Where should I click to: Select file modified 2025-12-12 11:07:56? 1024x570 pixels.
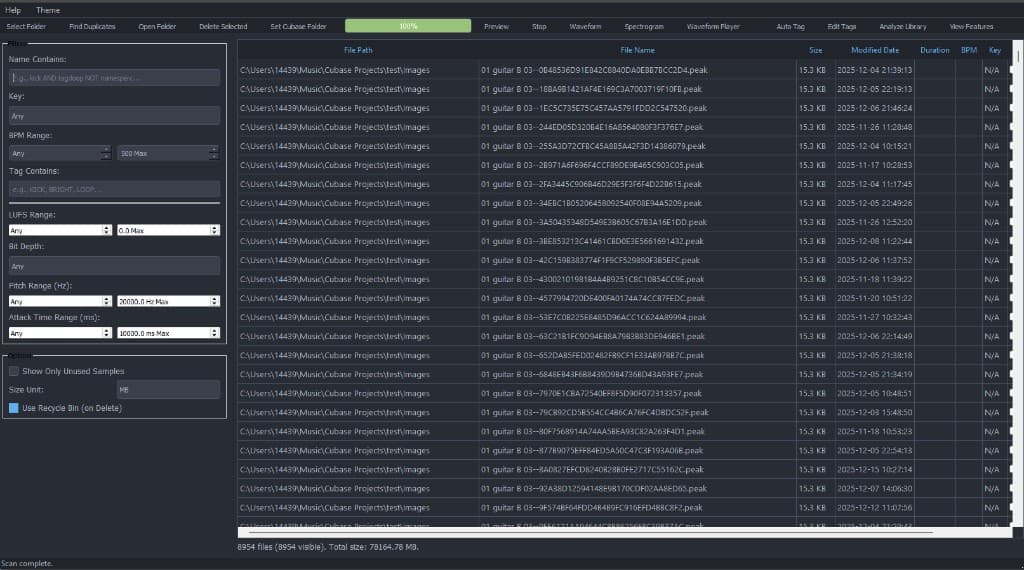pos(624,507)
